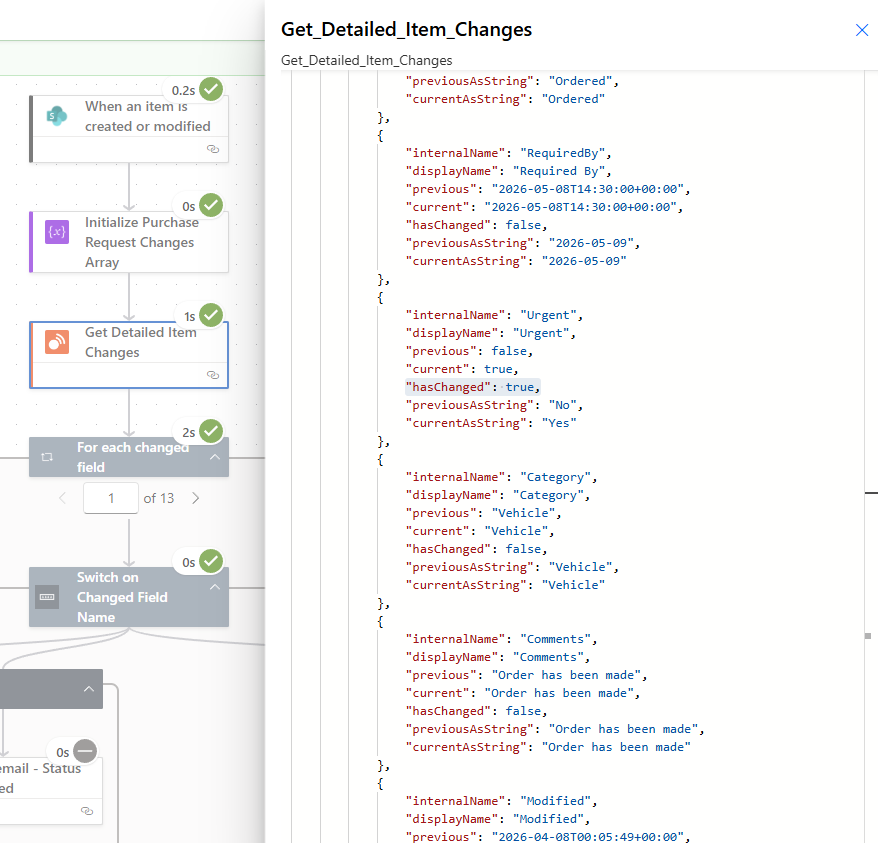The image size is (879, 843).
Task: Collapse the gray switch case header
Action: (x=89, y=689)
